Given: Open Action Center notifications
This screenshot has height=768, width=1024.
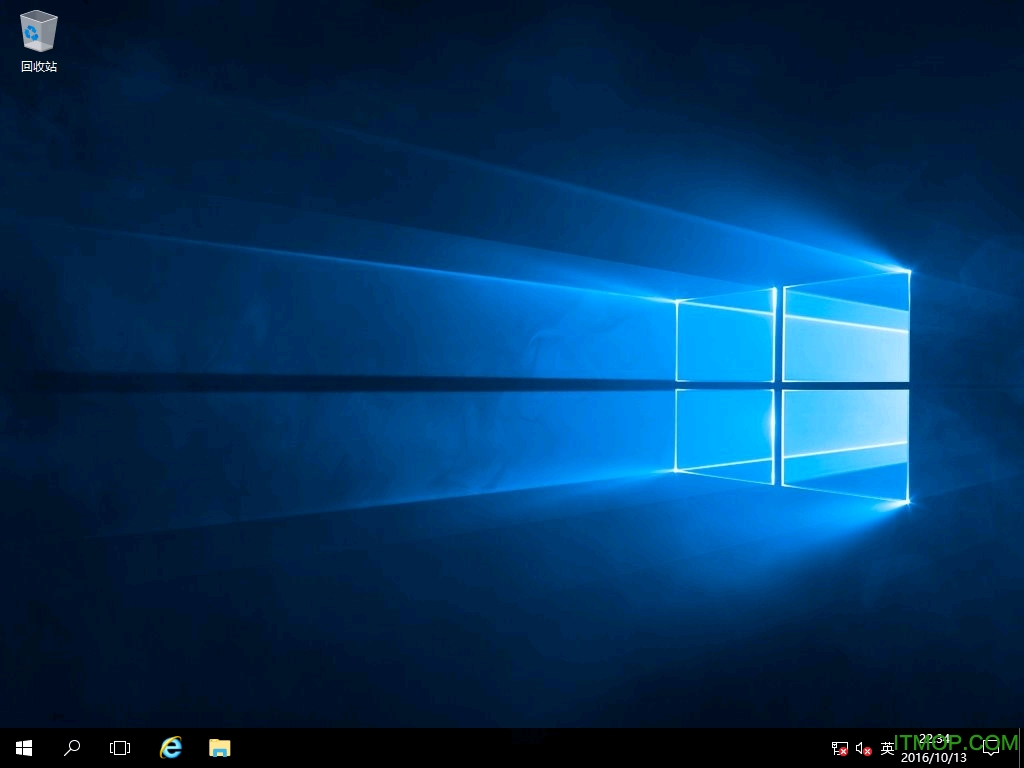Looking at the screenshot, I should [x=993, y=747].
